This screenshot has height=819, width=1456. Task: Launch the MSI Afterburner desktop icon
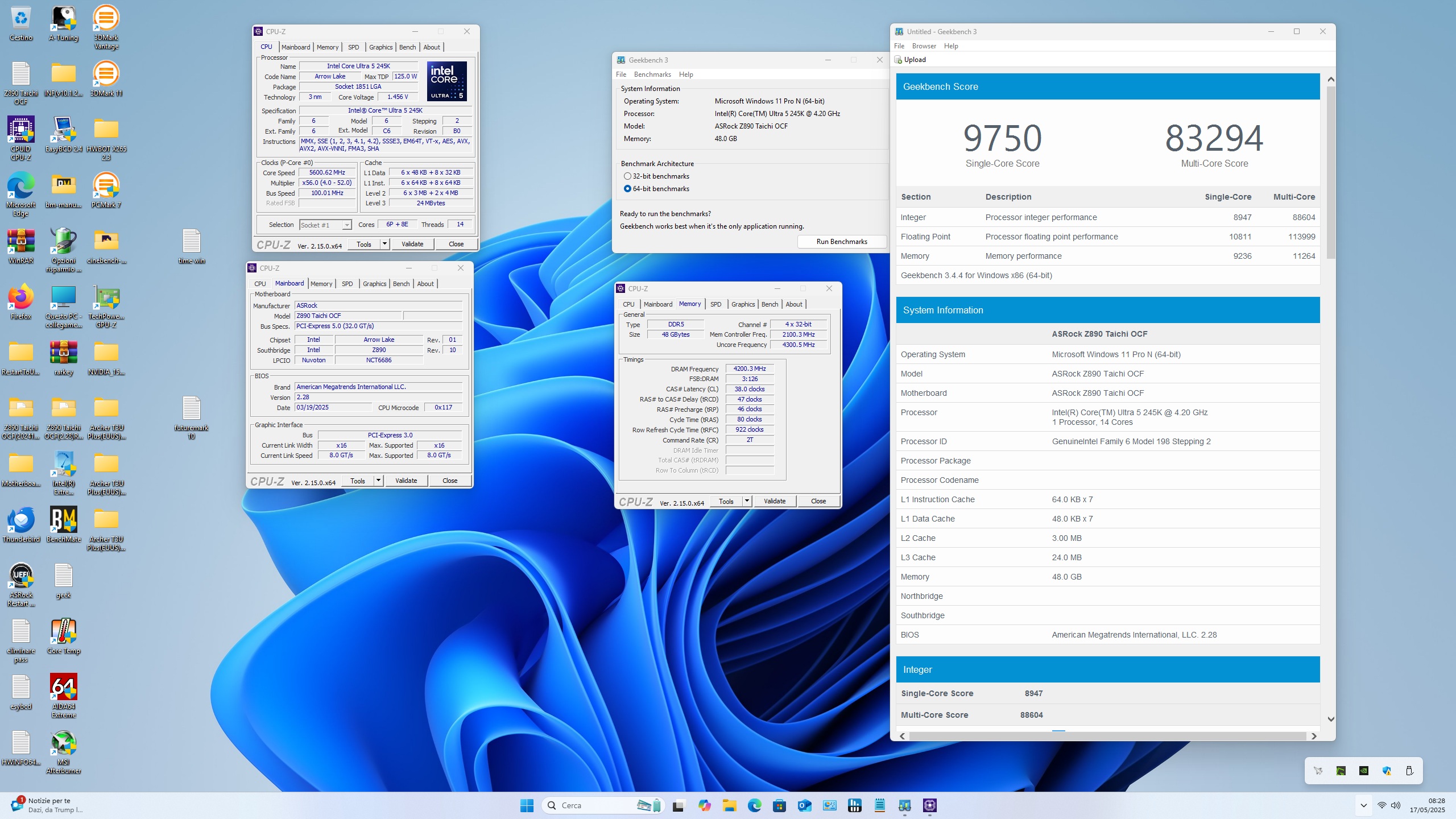tap(64, 751)
